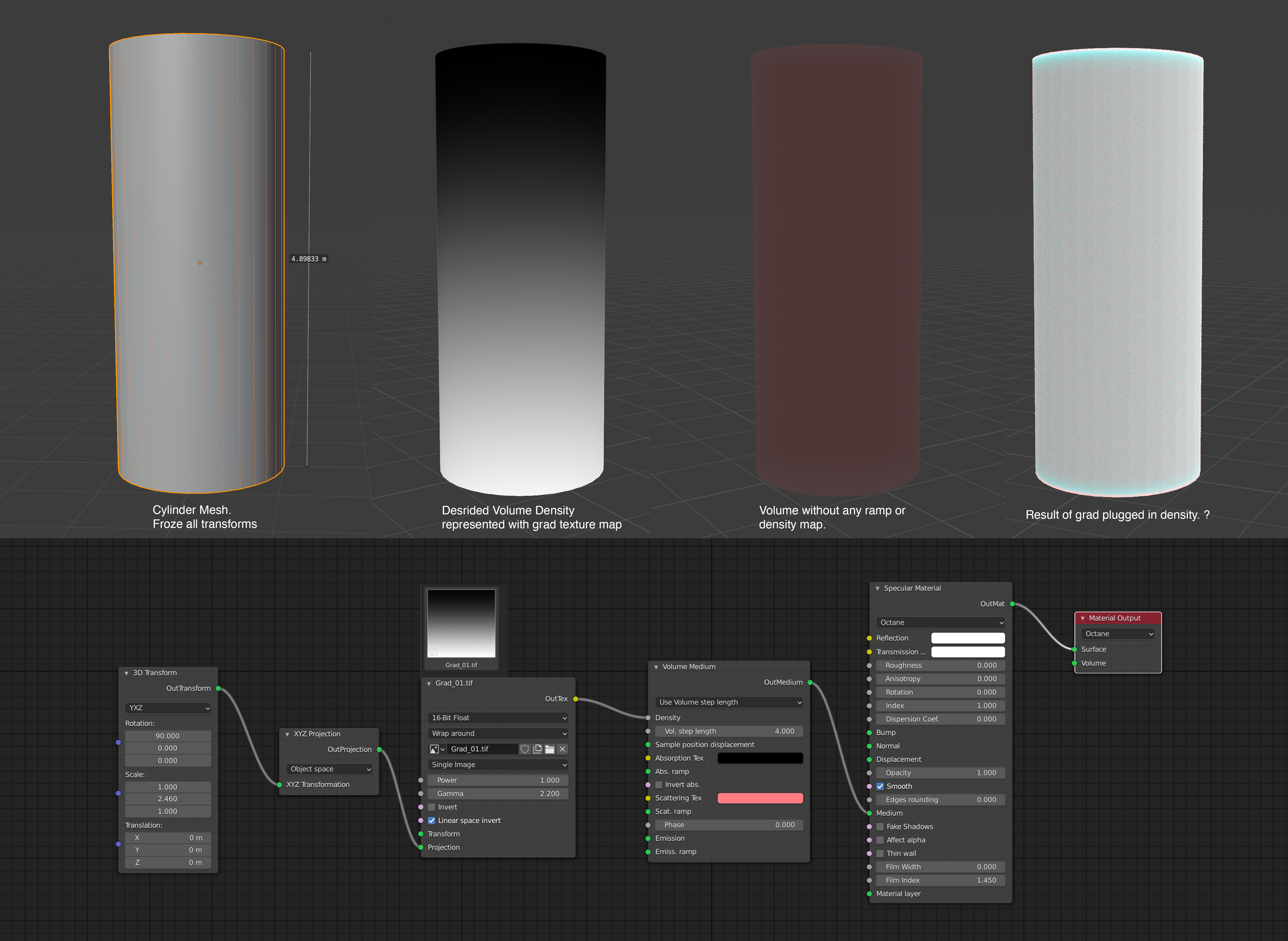Uncheck Smooth in the Specular Material
Viewport: 1288px width, 941px height.
point(880,787)
